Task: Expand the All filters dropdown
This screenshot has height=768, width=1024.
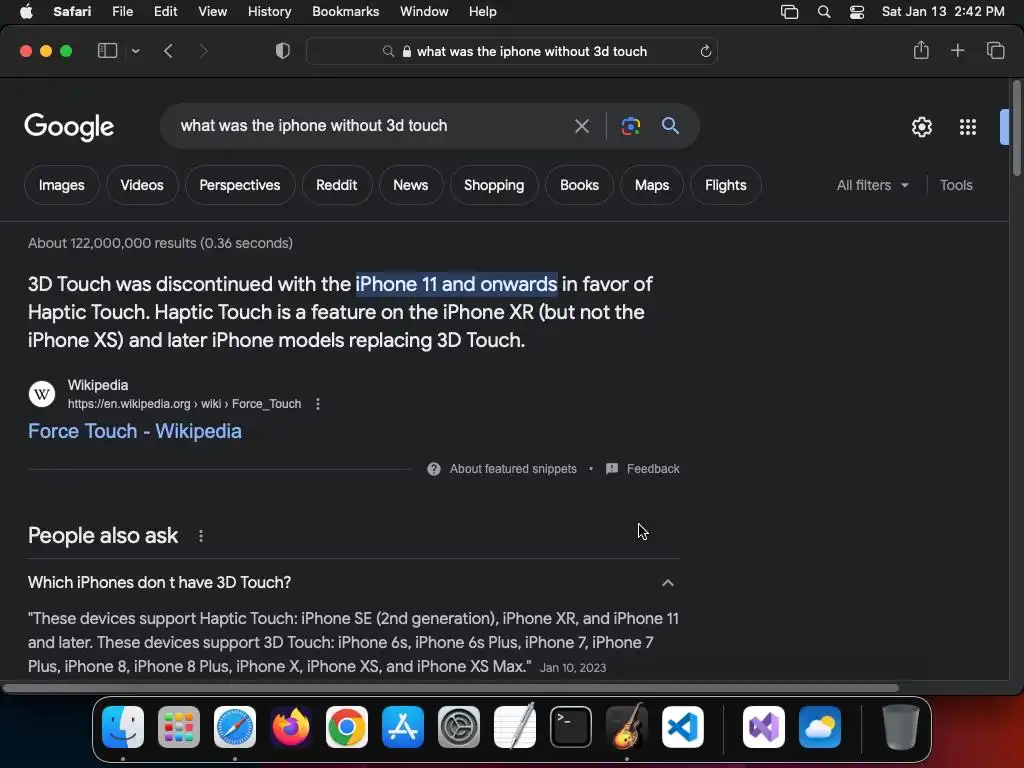Action: [x=872, y=185]
